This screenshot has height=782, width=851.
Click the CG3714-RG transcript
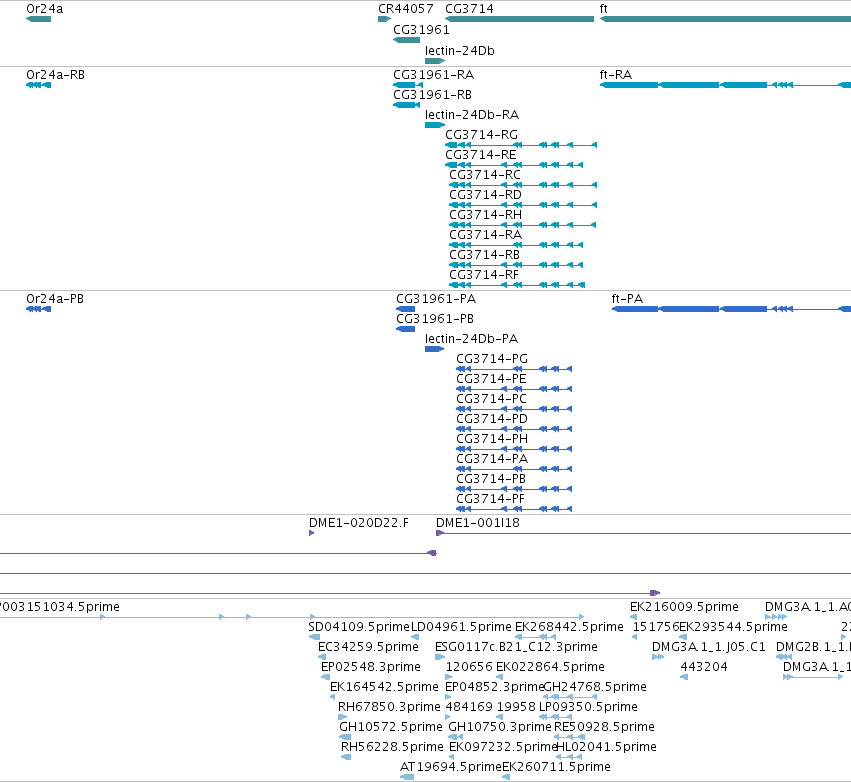[x=521, y=145]
